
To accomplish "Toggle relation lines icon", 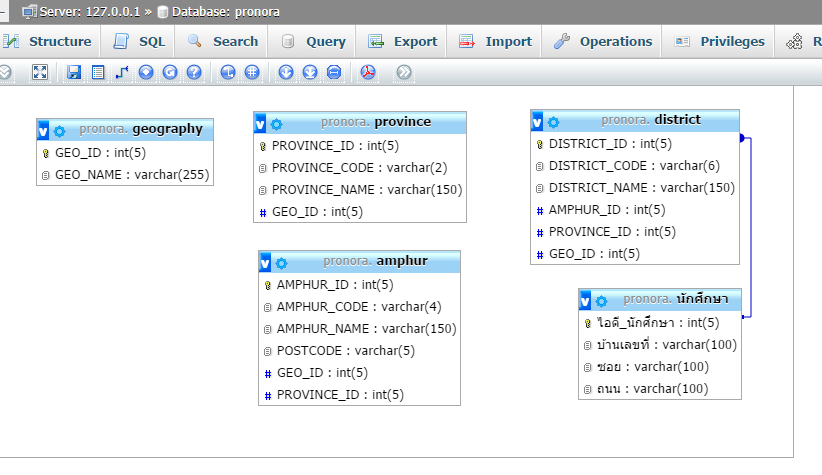I will tap(334, 72).
